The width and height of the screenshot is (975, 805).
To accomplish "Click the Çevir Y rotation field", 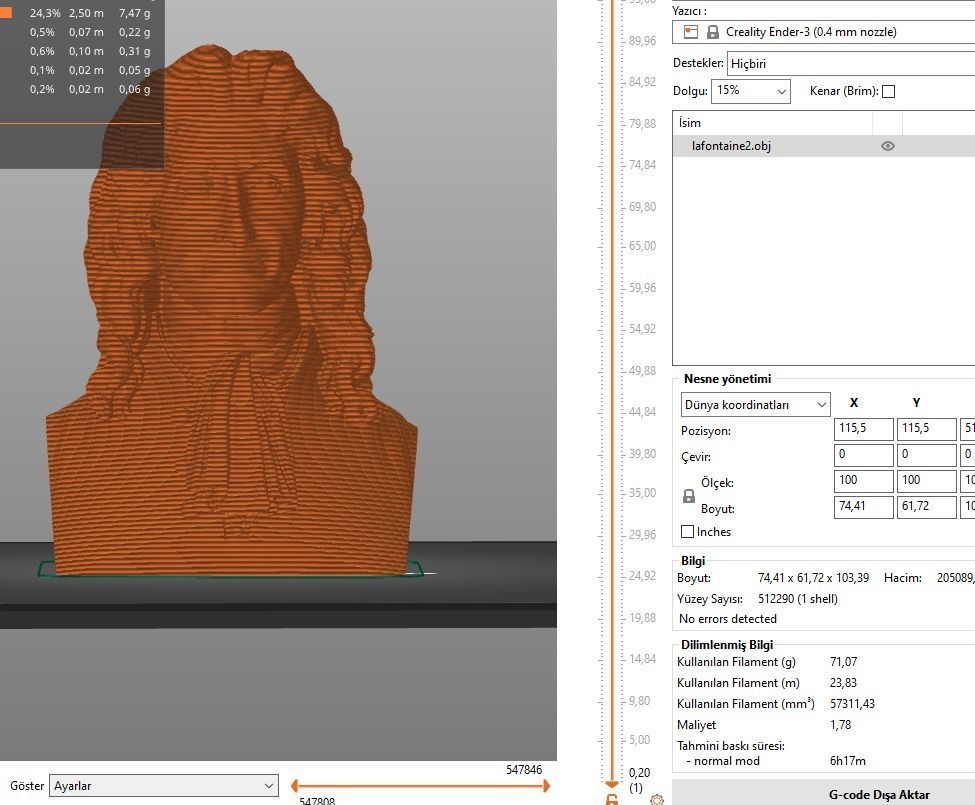I will tap(926, 454).
